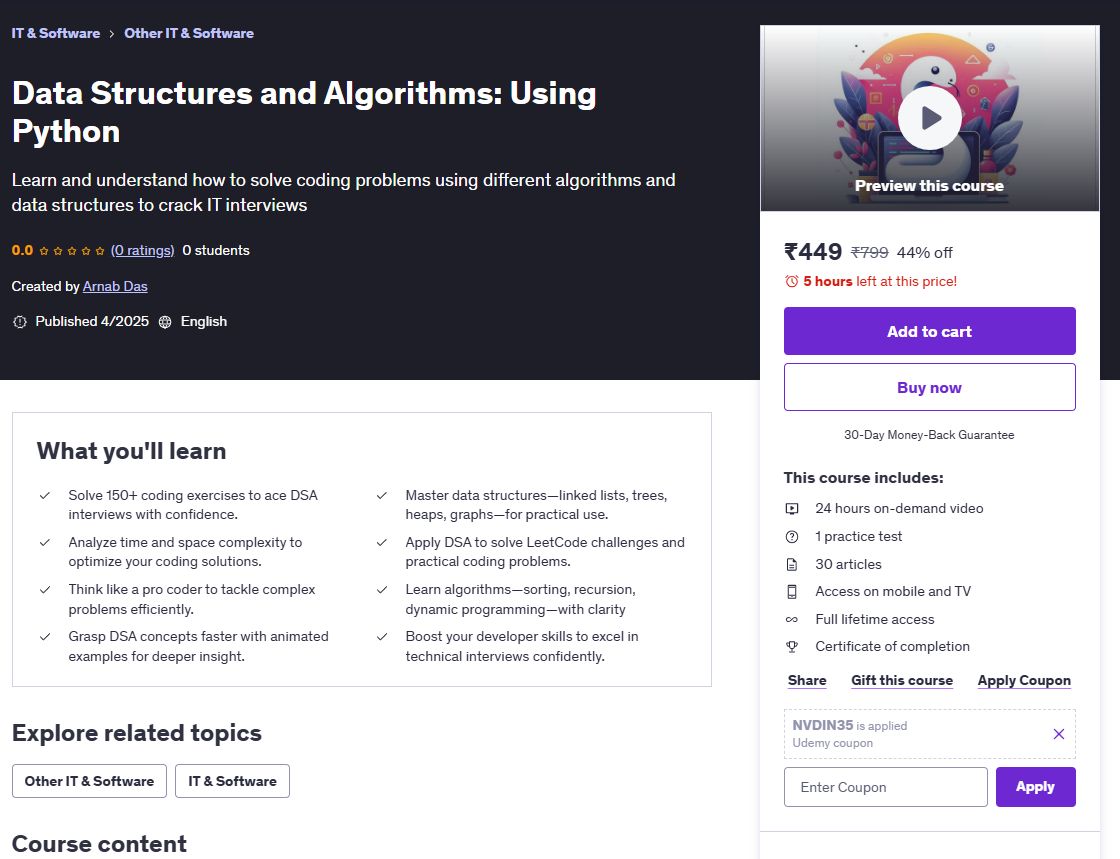
Task: Open the Other IT & Software breadcrumb
Action: click(189, 33)
